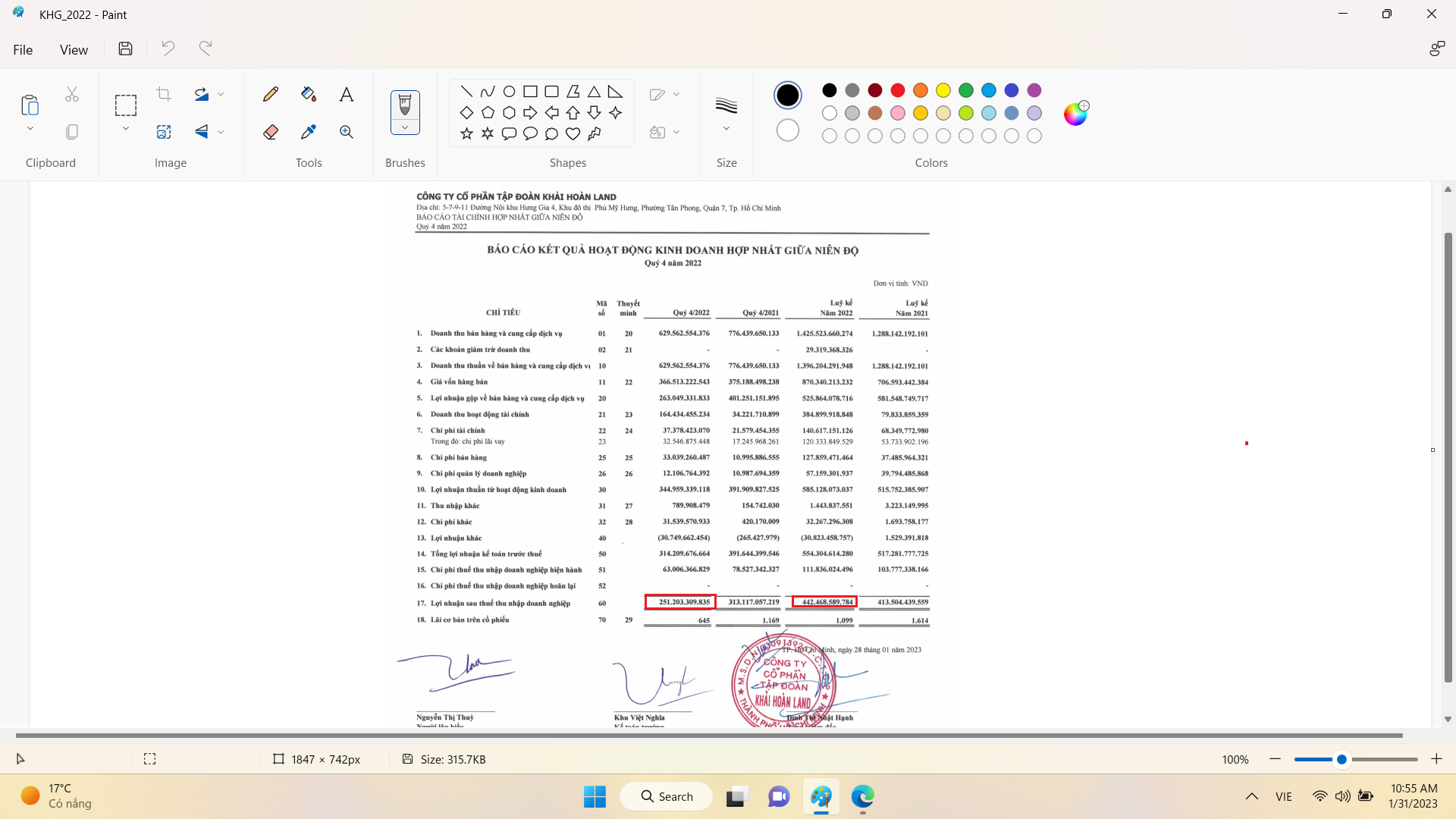Open the clock showing 10:55 AM
Screen dimensions: 1456x819
click(x=1414, y=796)
